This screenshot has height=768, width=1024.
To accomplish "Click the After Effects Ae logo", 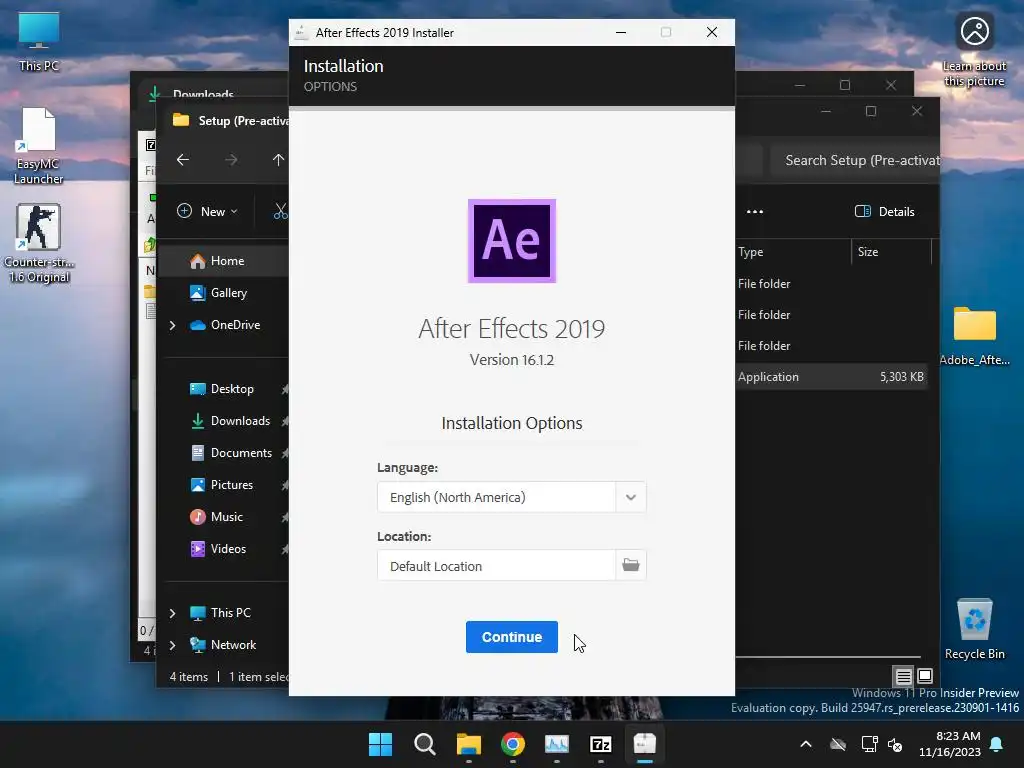I will click(x=511, y=241).
